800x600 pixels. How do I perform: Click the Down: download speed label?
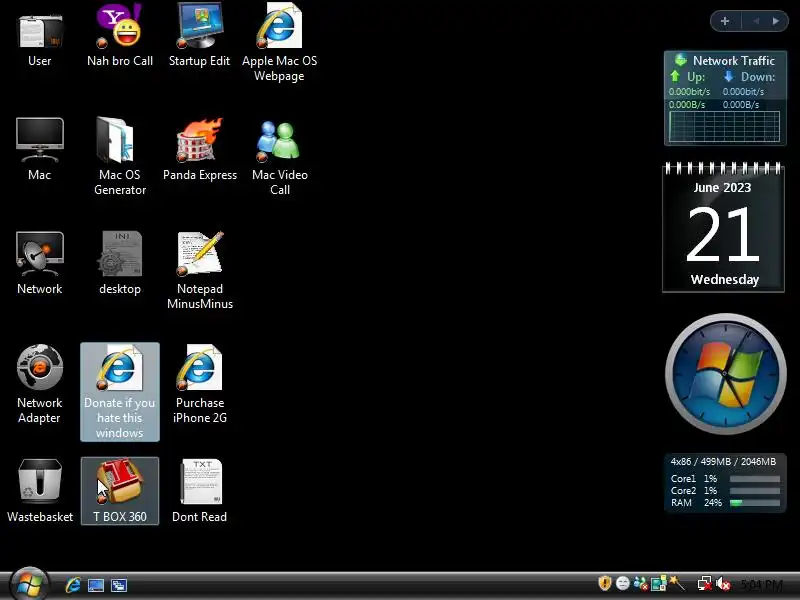758,77
